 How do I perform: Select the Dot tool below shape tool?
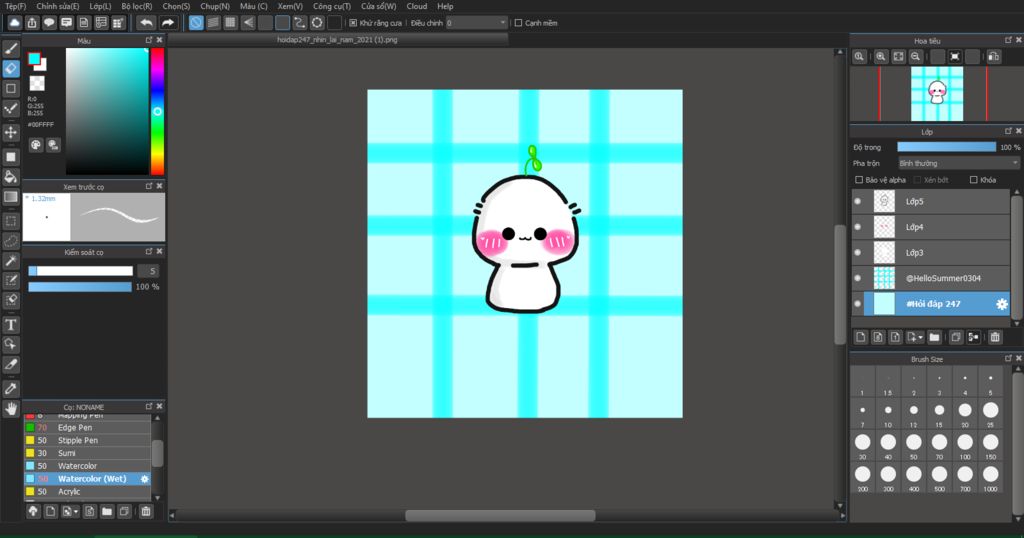pos(11,108)
